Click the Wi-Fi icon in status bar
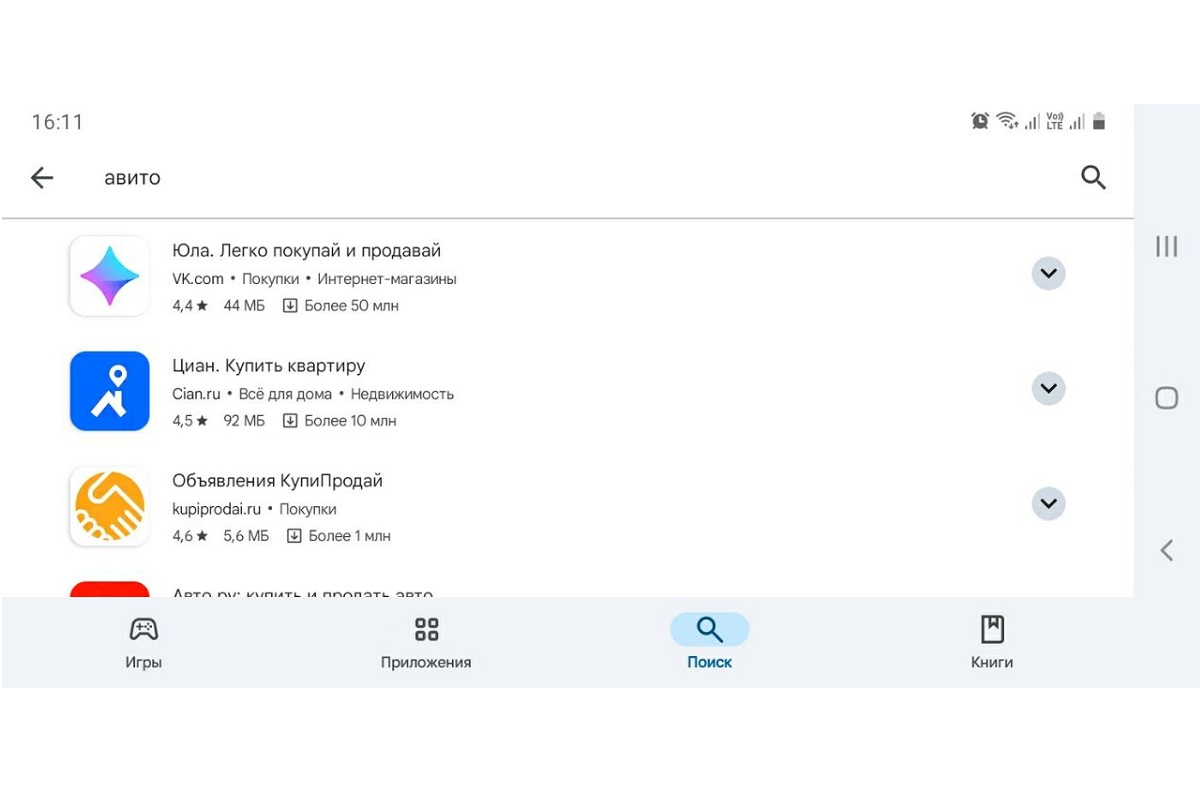Viewport: 1200px width, 800px height. [1006, 121]
